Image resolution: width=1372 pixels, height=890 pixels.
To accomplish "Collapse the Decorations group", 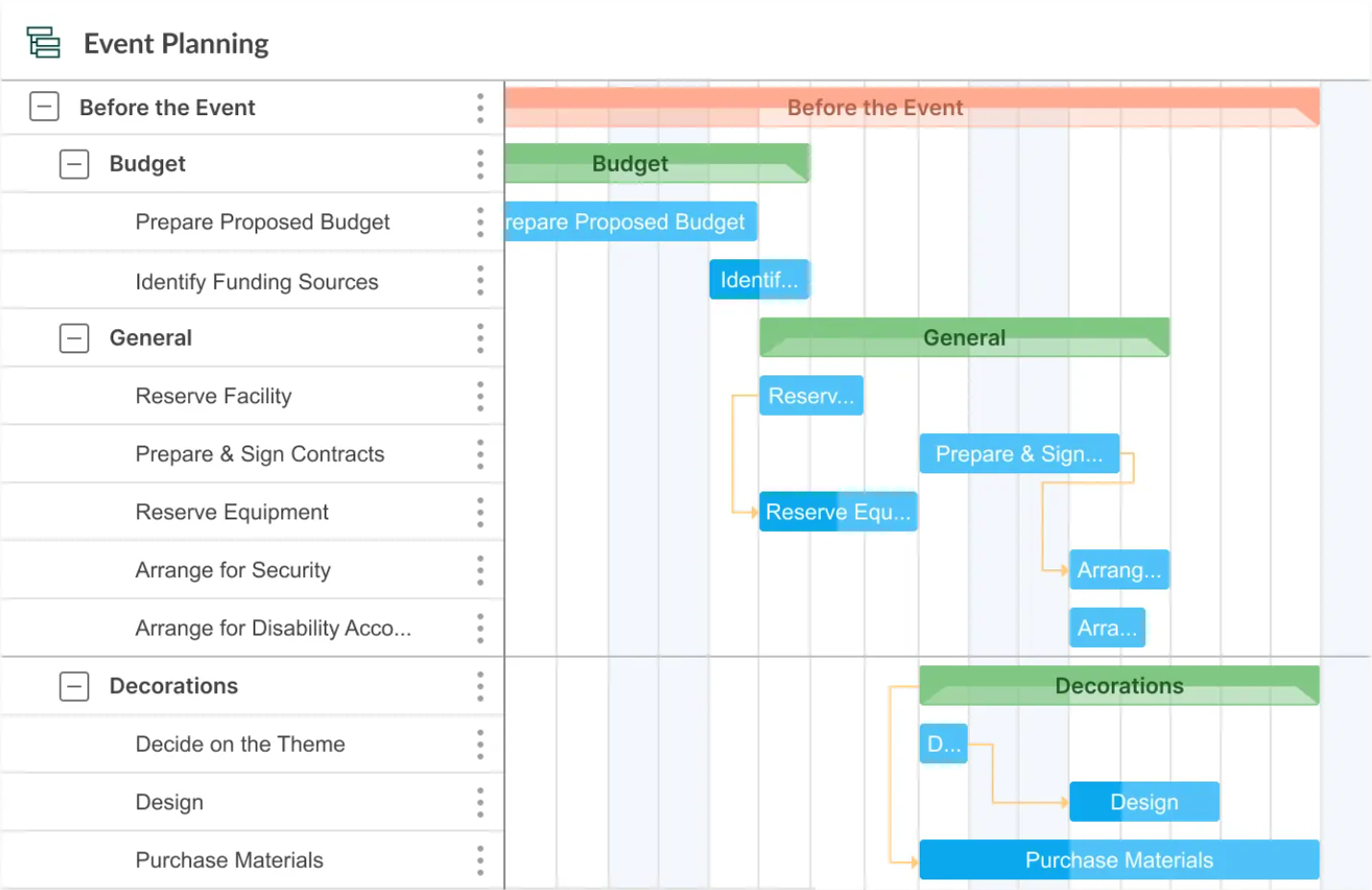I will 74,686.
